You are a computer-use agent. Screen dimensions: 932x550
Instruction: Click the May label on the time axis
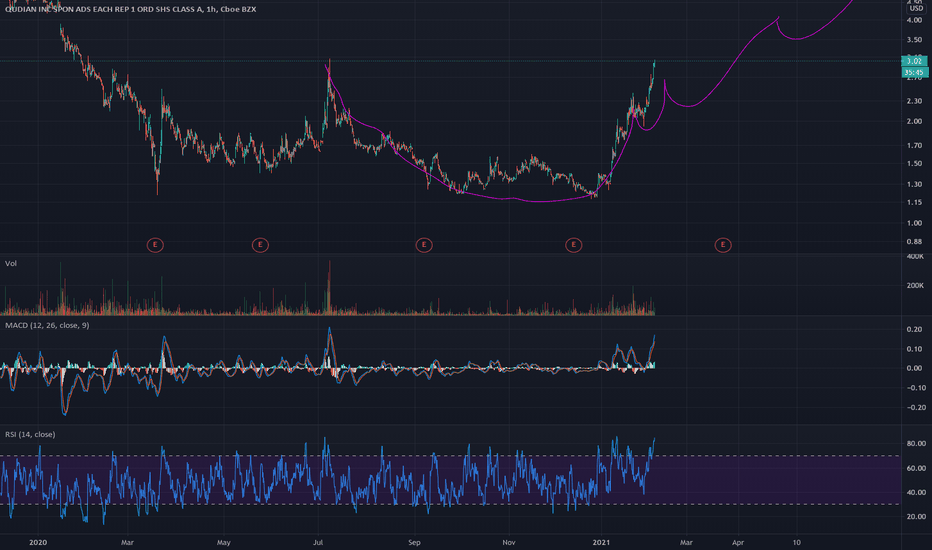tap(223, 542)
